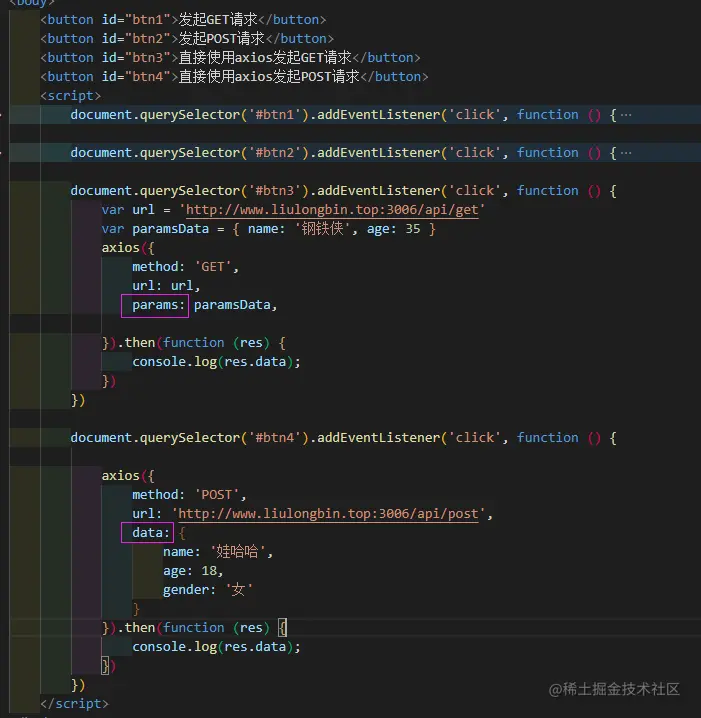701x718 pixels.
Task: Click console.log in the #btn4 handler
Action: pos(174,647)
